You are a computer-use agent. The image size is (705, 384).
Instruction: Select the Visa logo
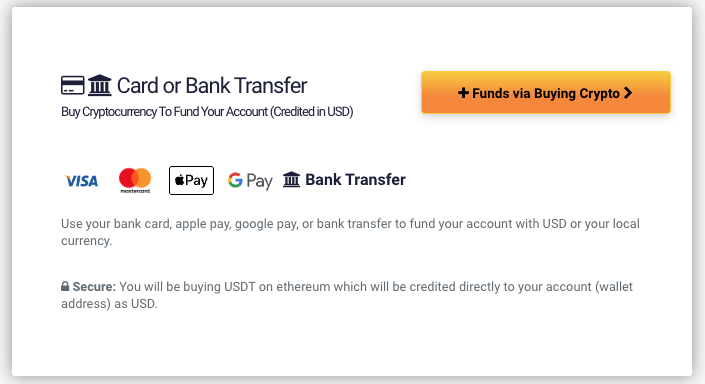pyautogui.click(x=81, y=181)
